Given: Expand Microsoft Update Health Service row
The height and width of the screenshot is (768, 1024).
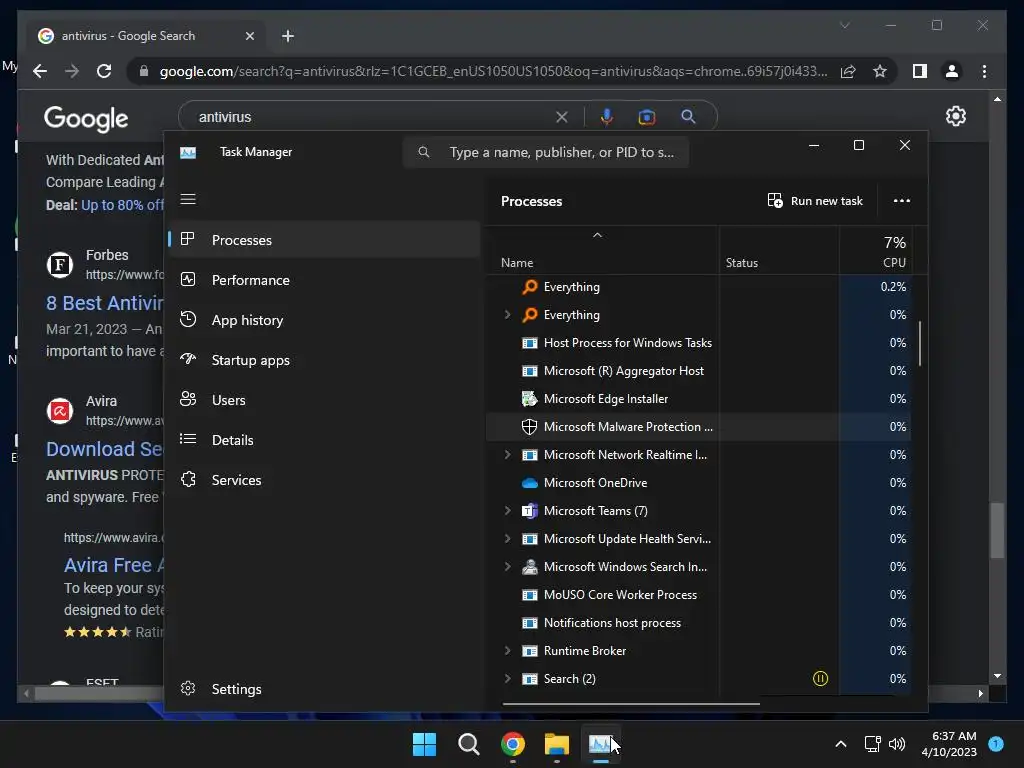Looking at the screenshot, I should [507, 539].
